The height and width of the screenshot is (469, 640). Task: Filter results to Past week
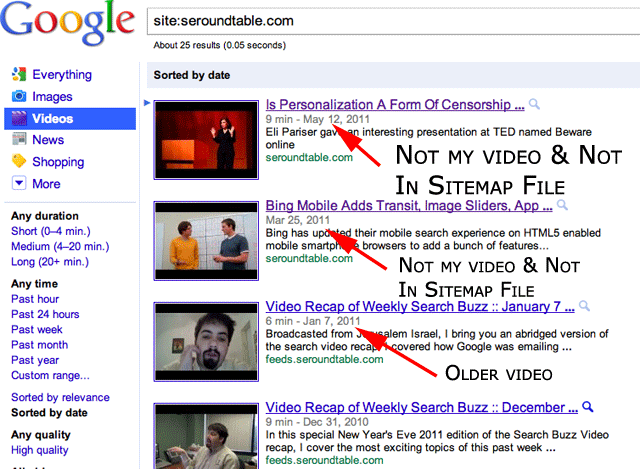(37, 329)
